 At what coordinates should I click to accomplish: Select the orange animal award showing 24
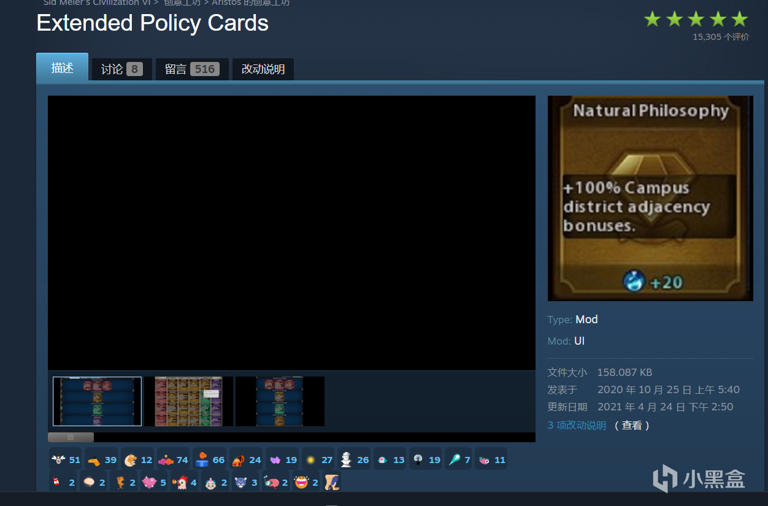click(238, 460)
